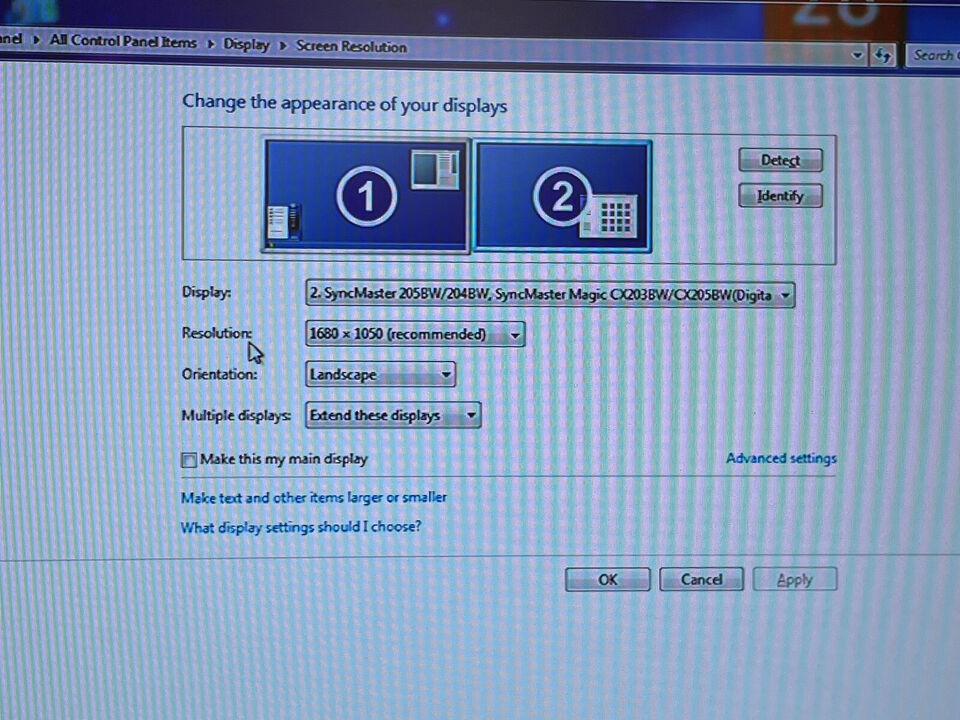960x720 pixels.
Task: Select monitor 2 in the display arrangement
Action: click(561, 196)
